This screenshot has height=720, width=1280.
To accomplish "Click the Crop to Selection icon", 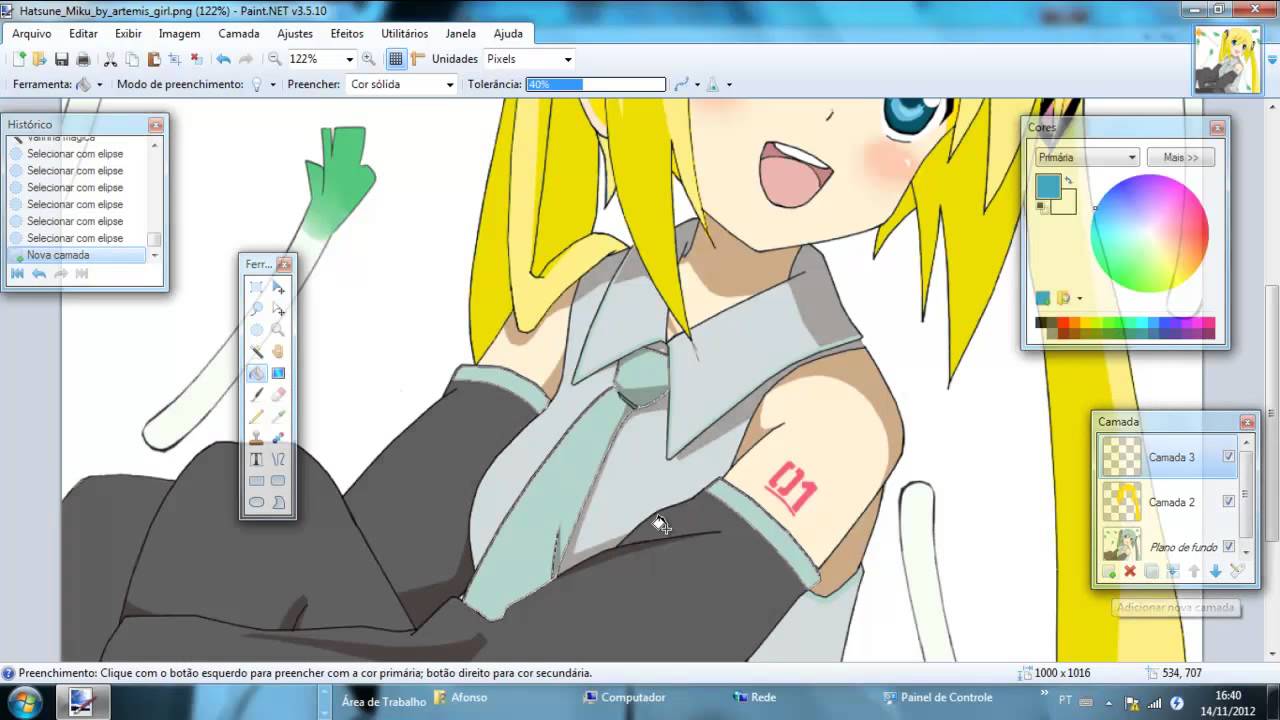I will click(175, 59).
